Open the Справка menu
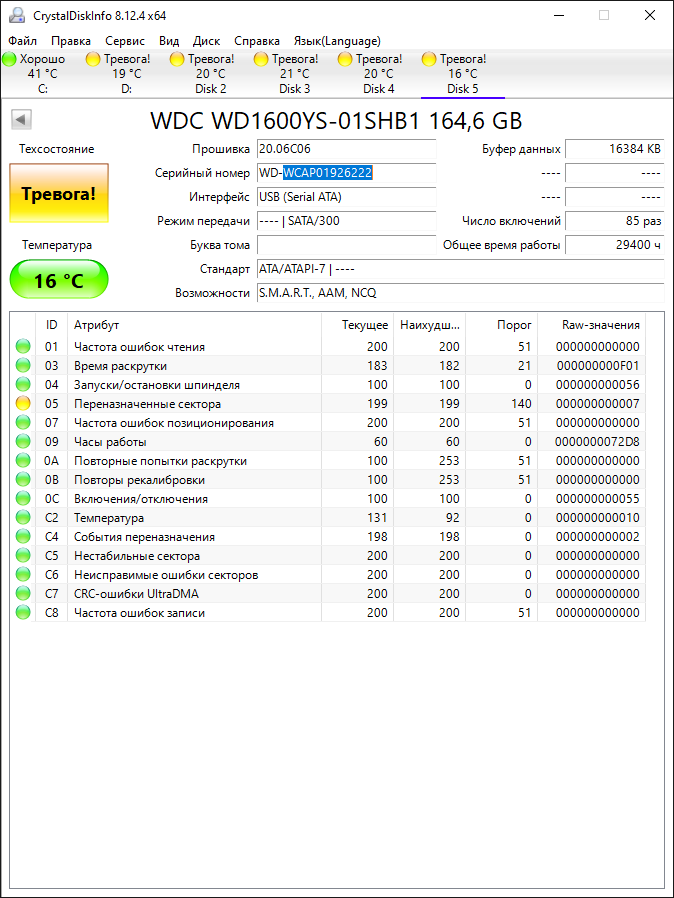674x898 pixels. tap(257, 41)
